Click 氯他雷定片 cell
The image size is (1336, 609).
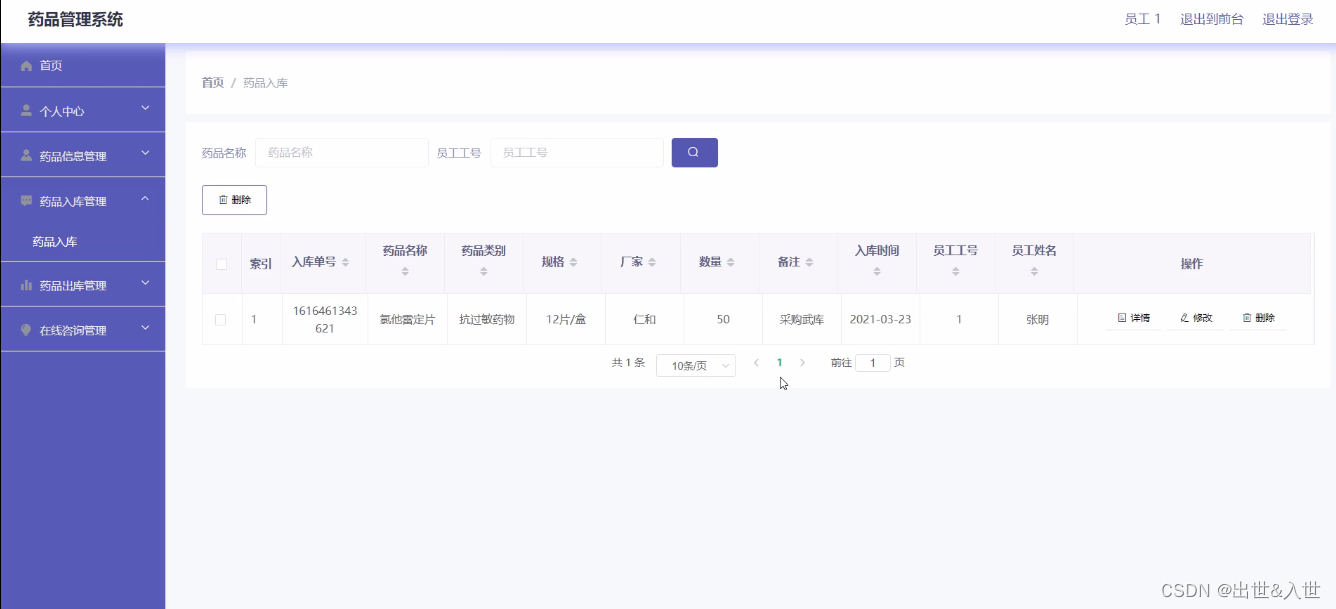pyautogui.click(x=407, y=320)
